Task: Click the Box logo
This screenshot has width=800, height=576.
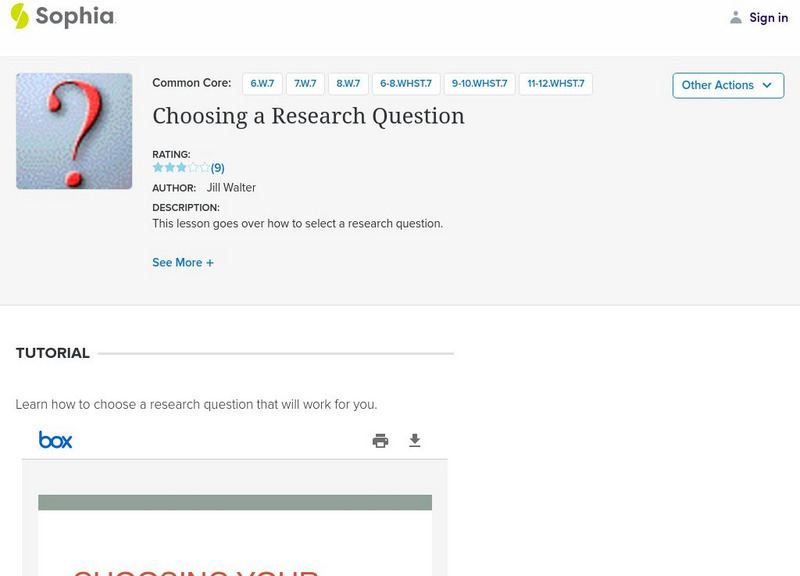Action: coord(55,440)
